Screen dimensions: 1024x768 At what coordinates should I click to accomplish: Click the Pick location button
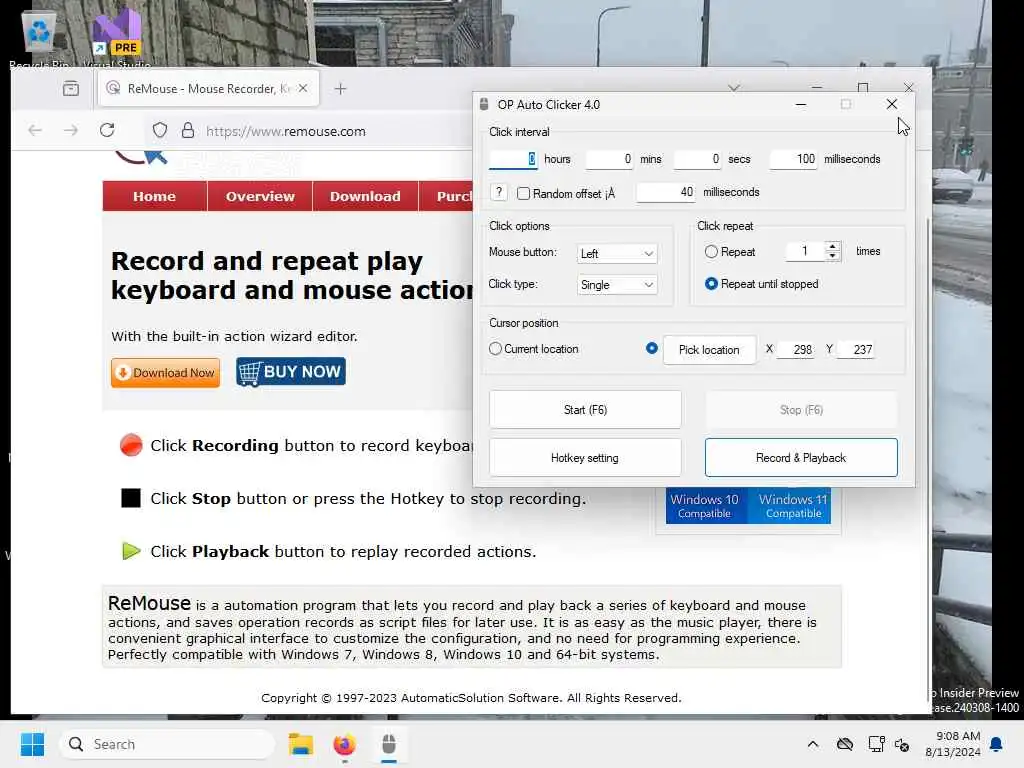(x=709, y=349)
